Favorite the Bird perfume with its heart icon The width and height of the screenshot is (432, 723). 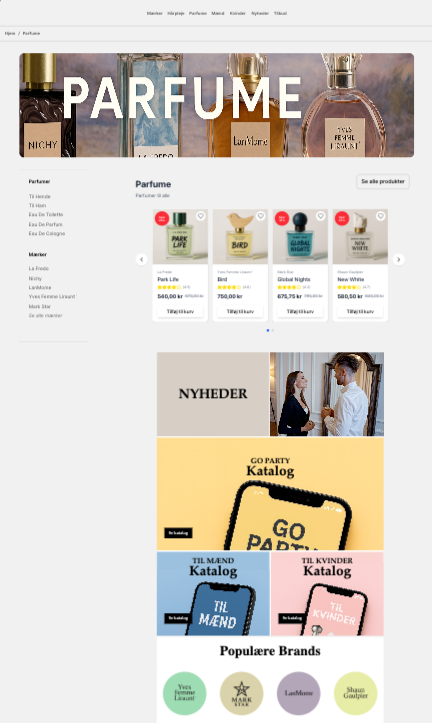click(260, 216)
